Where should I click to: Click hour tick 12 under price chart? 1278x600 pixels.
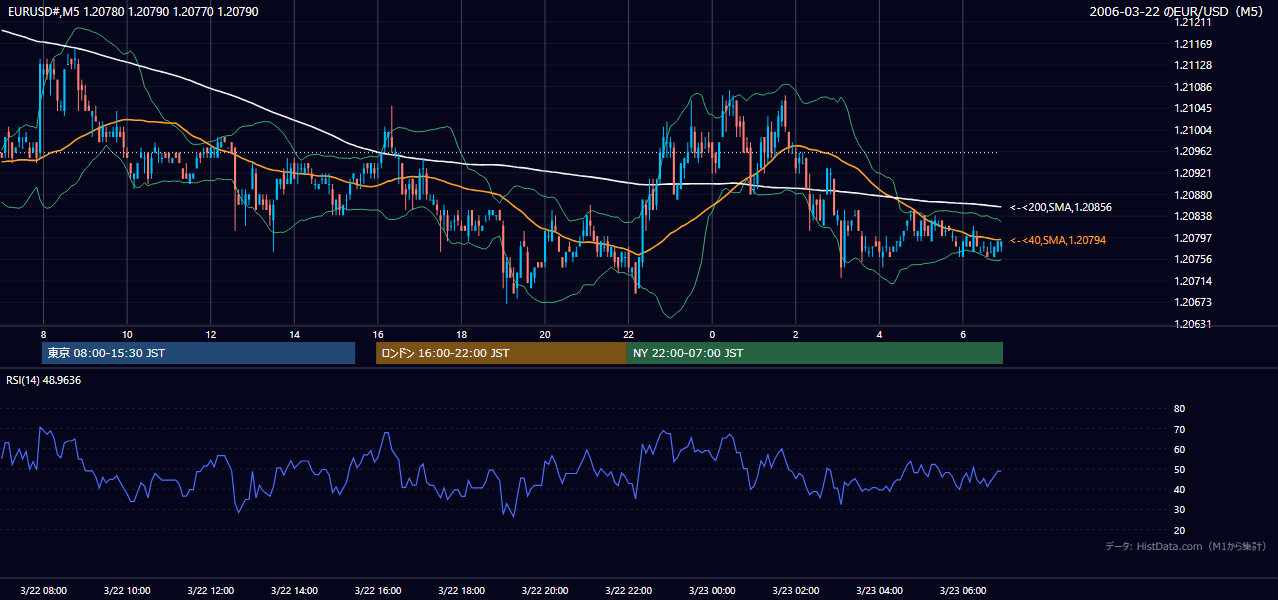pos(210,334)
